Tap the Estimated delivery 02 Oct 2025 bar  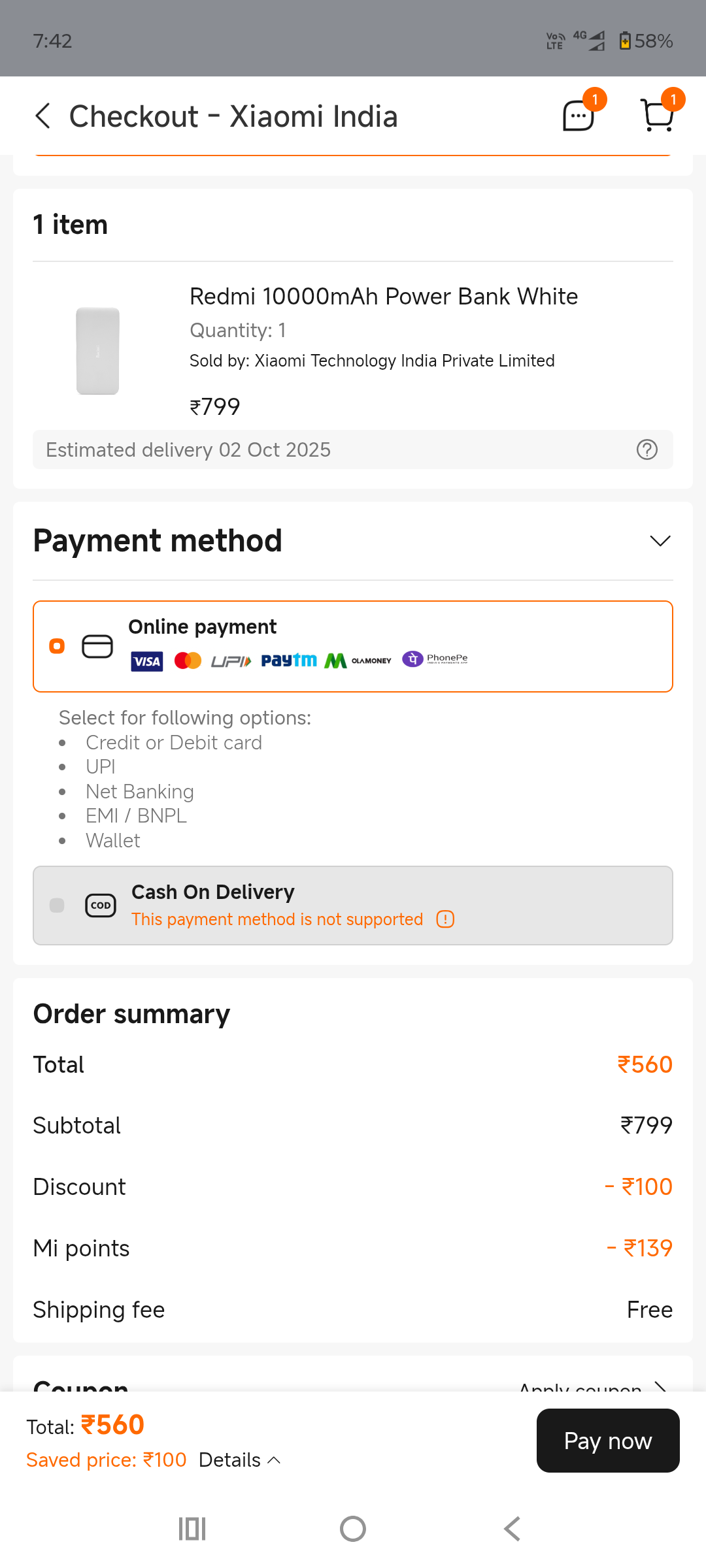pyautogui.click(x=327, y=449)
